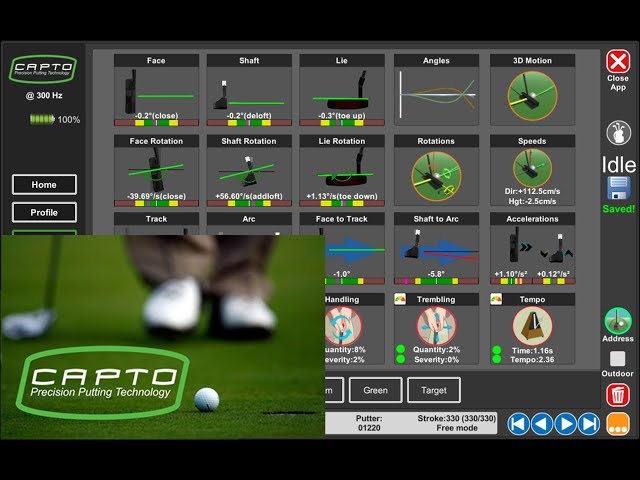The width and height of the screenshot is (640, 480).
Task: Click the Stroke:330 (330/330) text
Action: [457, 418]
